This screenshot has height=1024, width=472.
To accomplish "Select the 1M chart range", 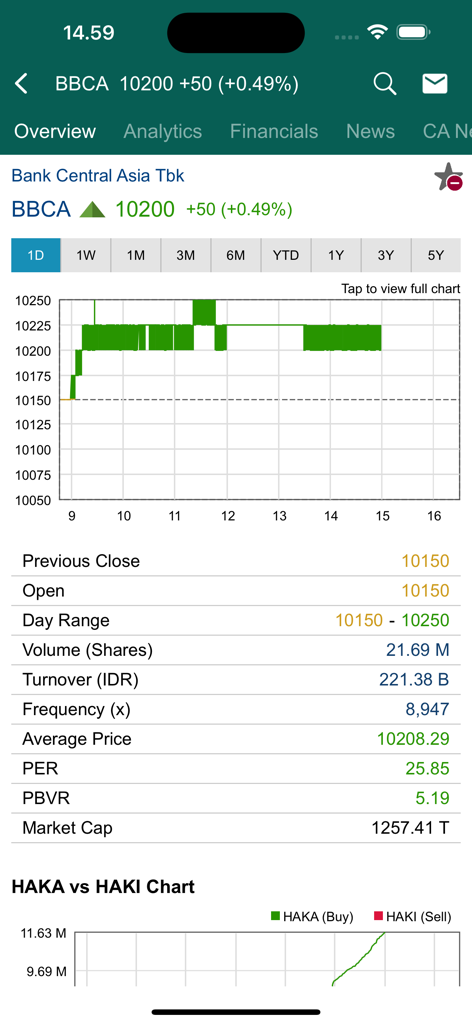I will click(136, 255).
